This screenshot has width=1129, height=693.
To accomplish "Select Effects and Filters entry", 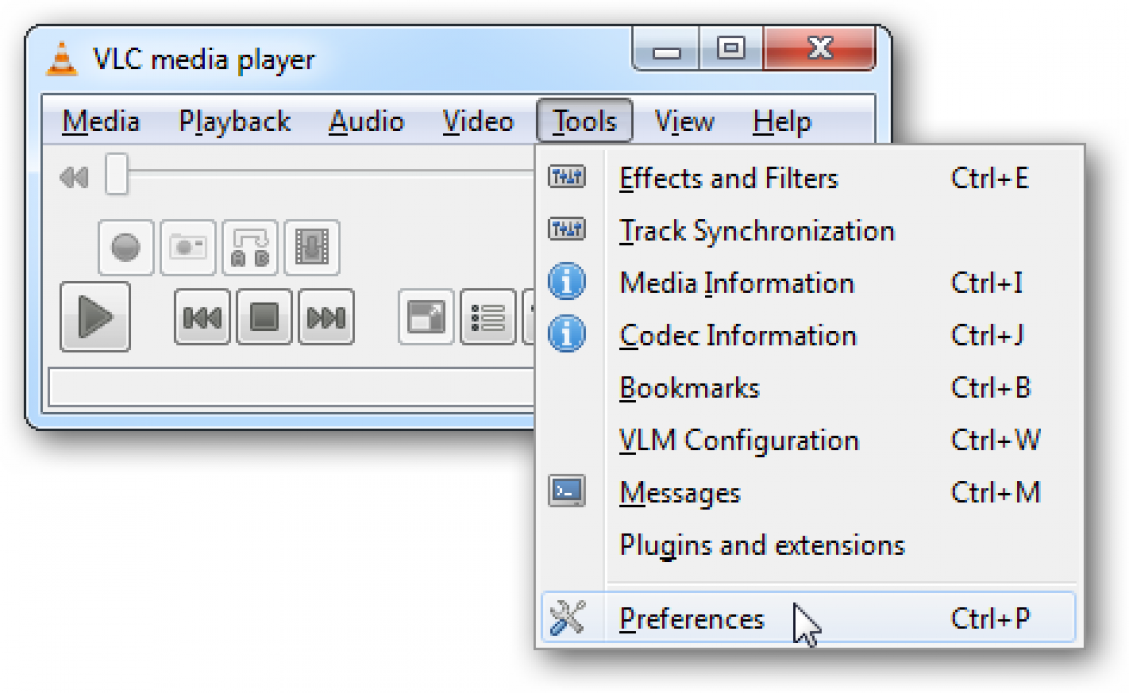I will click(x=809, y=178).
